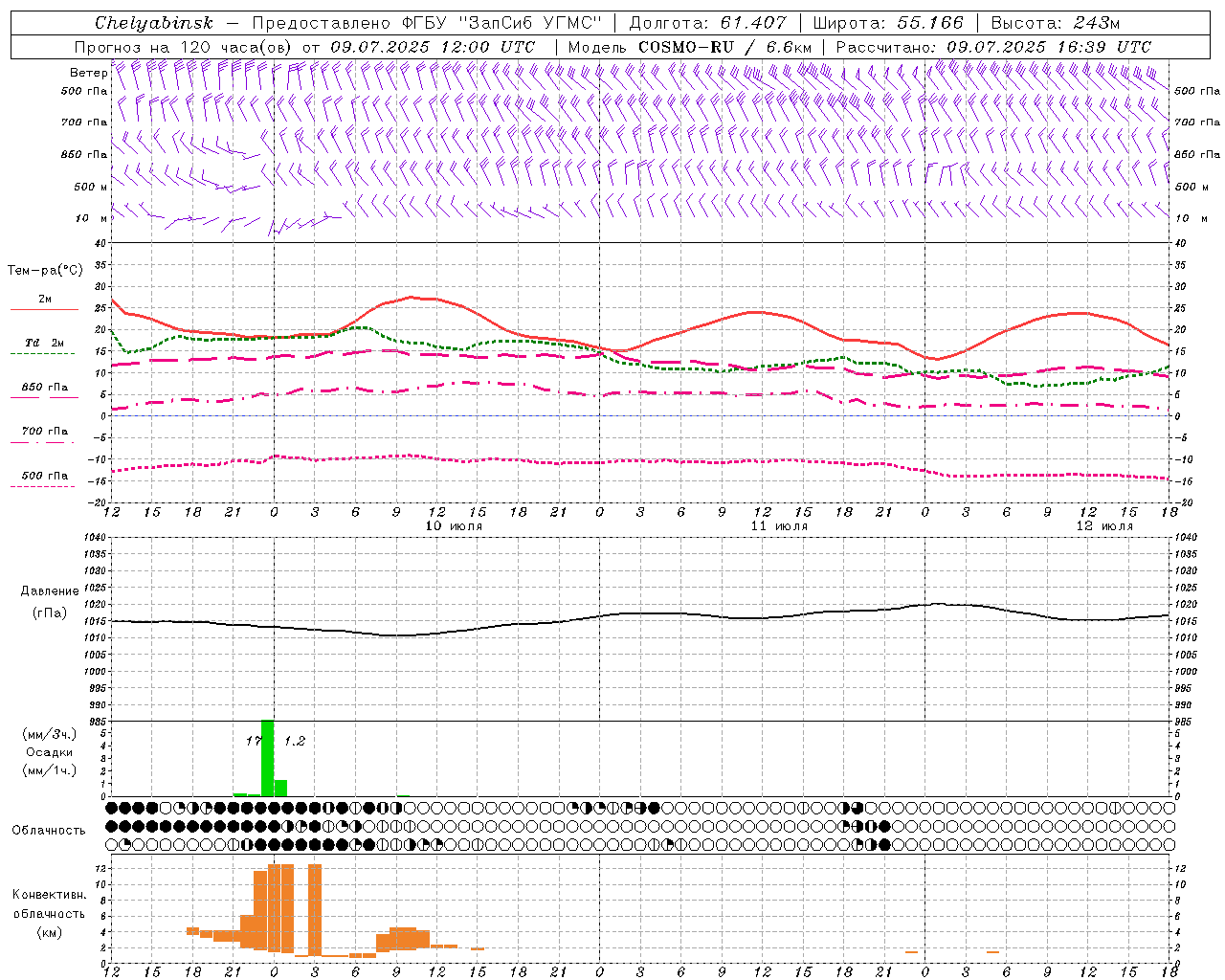The height and width of the screenshot is (980, 1225).
Task: Click the '500 м' wind level label on left
Action: point(91,187)
